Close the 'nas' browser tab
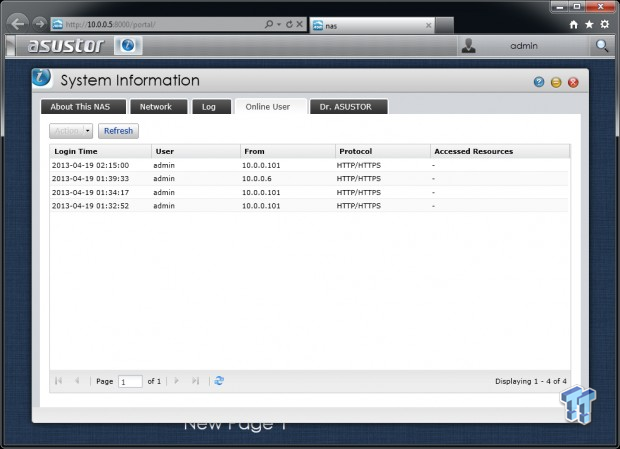The height and width of the screenshot is (449, 620). click(x=428, y=26)
